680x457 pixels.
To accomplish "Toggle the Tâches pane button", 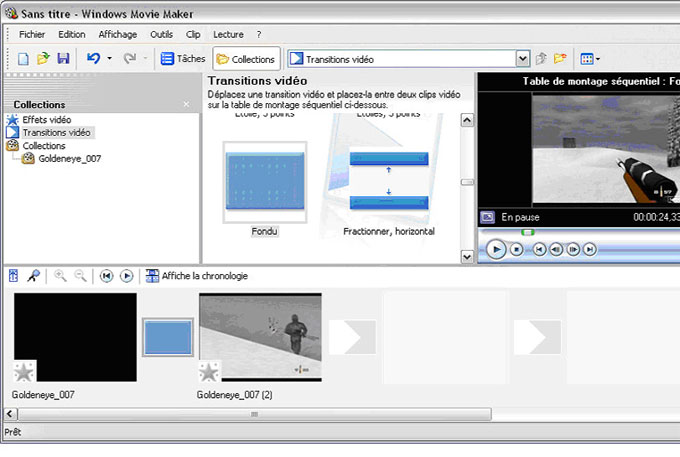I will pyautogui.click(x=183, y=59).
